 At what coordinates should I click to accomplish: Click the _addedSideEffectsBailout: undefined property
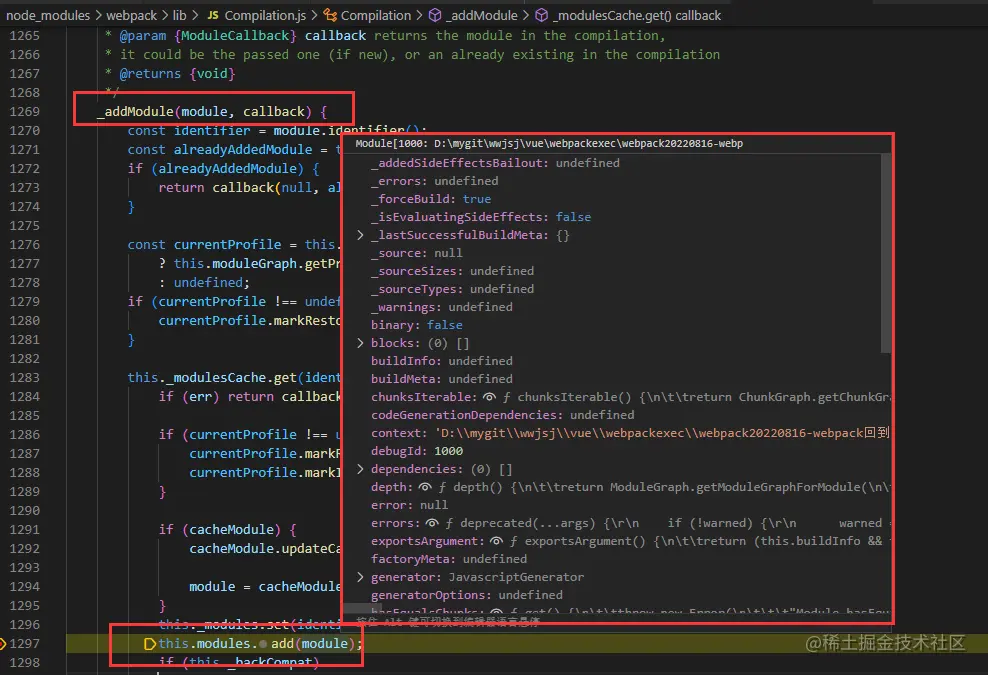[495, 163]
